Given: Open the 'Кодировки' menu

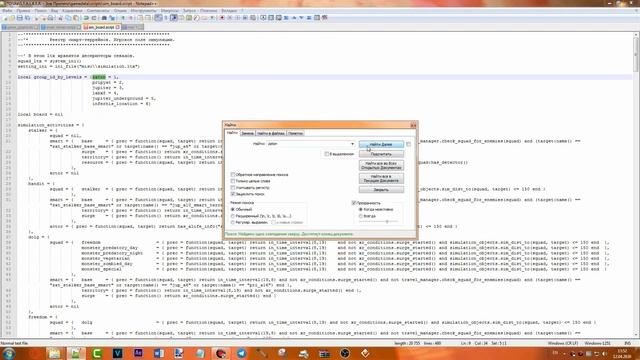Looking at the screenshot, I should click(72, 11).
